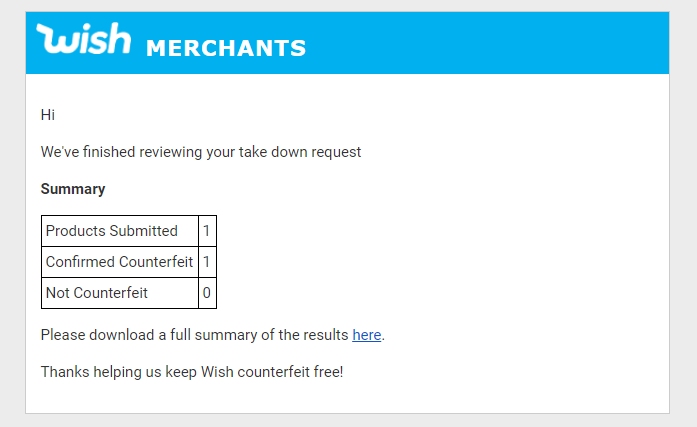The width and height of the screenshot is (697, 427).
Task: Click the blue header banner background
Action: (489, 43)
